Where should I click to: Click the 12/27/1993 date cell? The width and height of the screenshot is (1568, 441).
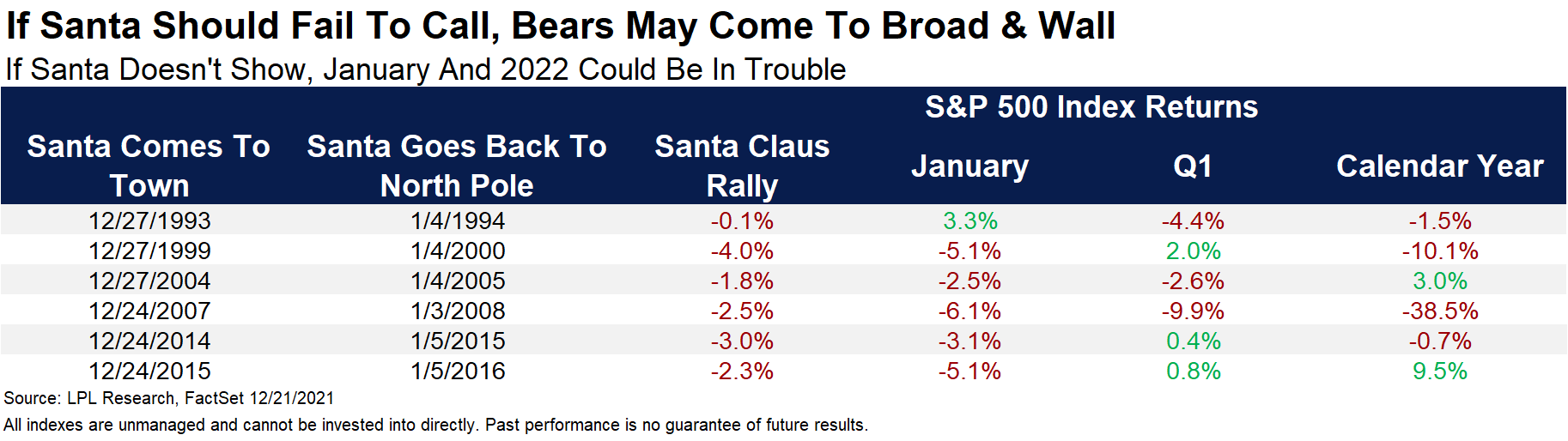[x=149, y=220]
